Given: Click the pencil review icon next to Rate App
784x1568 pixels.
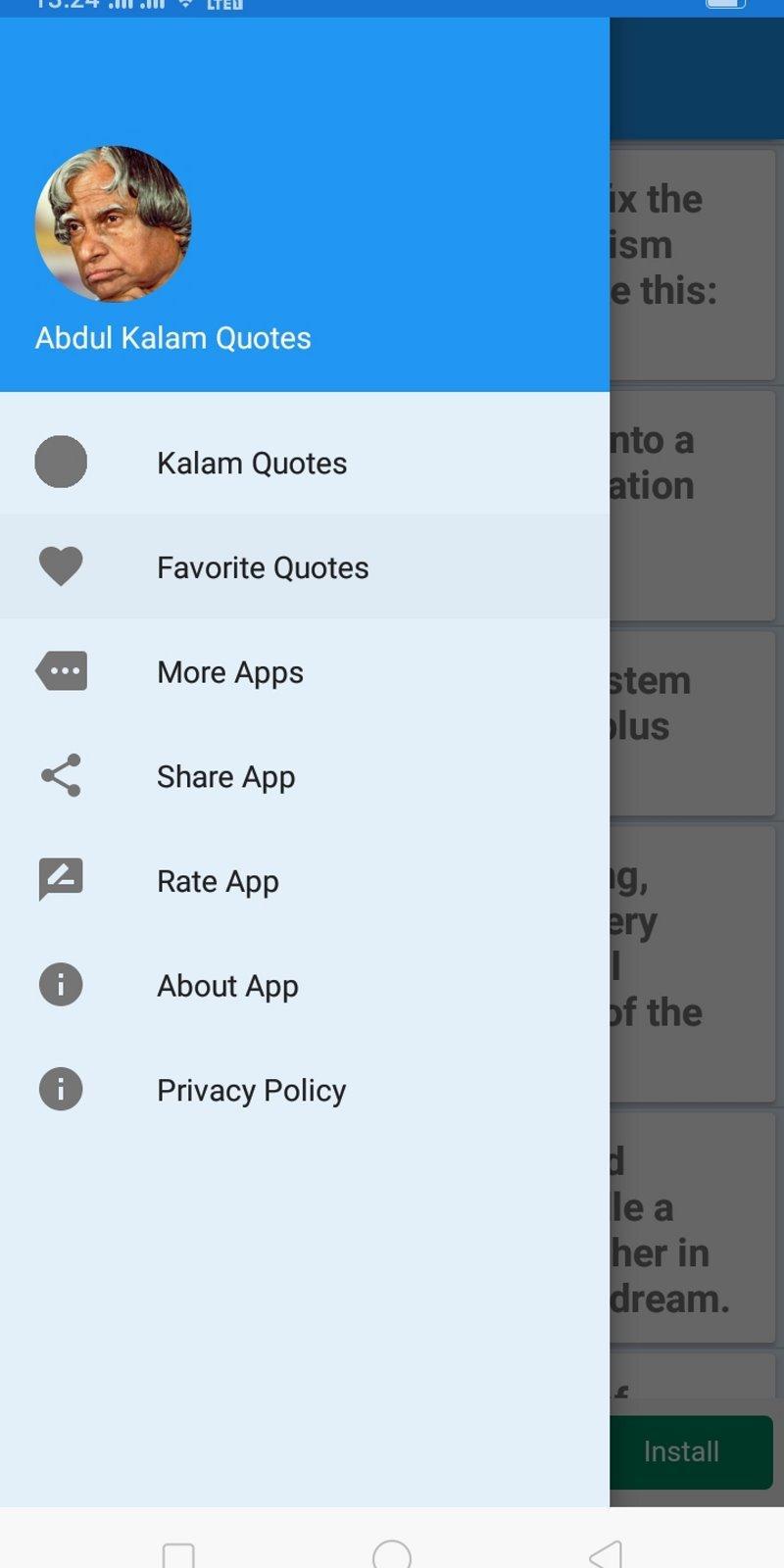Looking at the screenshot, I should tap(61, 879).
